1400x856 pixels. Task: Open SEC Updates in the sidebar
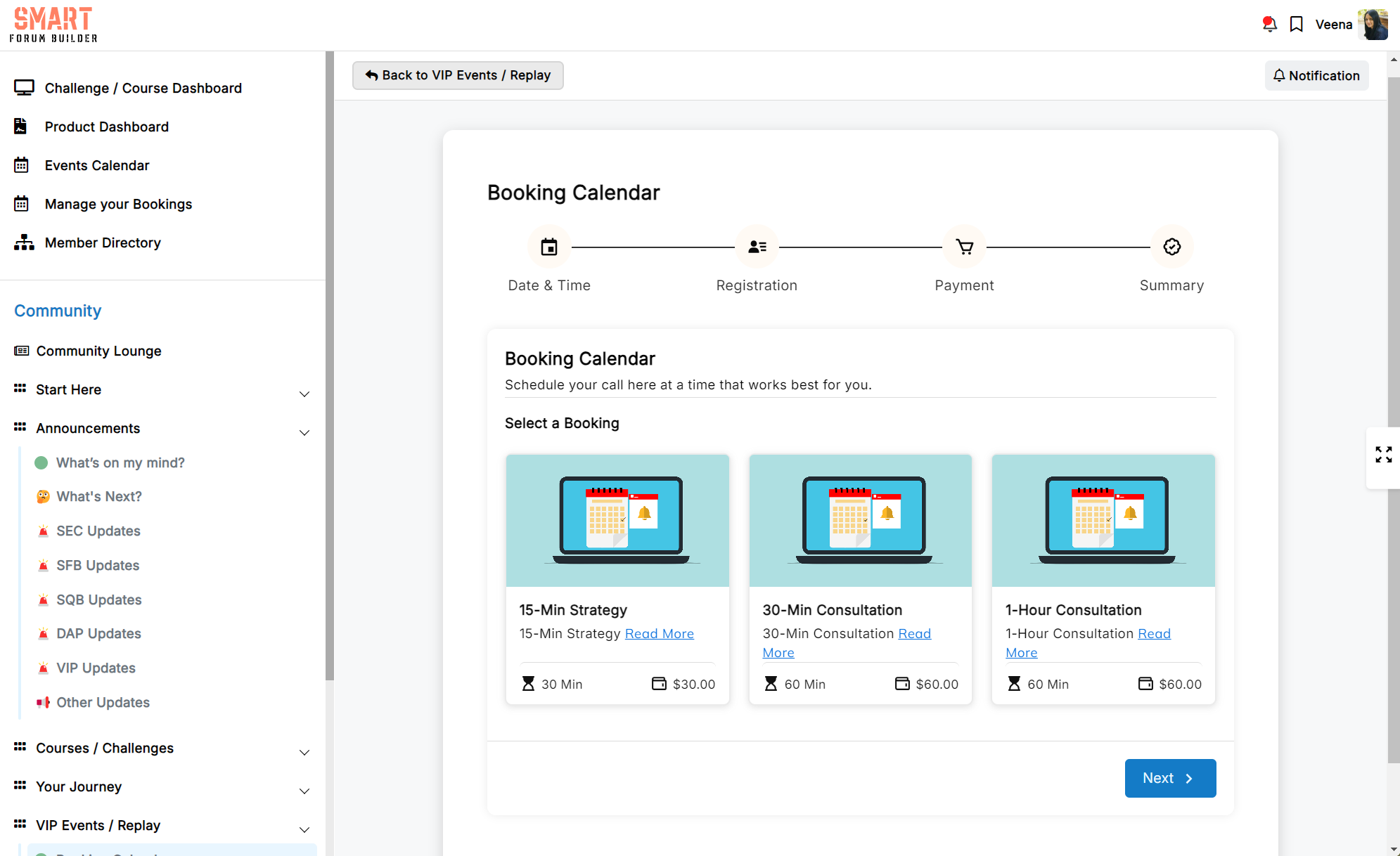point(98,531)
